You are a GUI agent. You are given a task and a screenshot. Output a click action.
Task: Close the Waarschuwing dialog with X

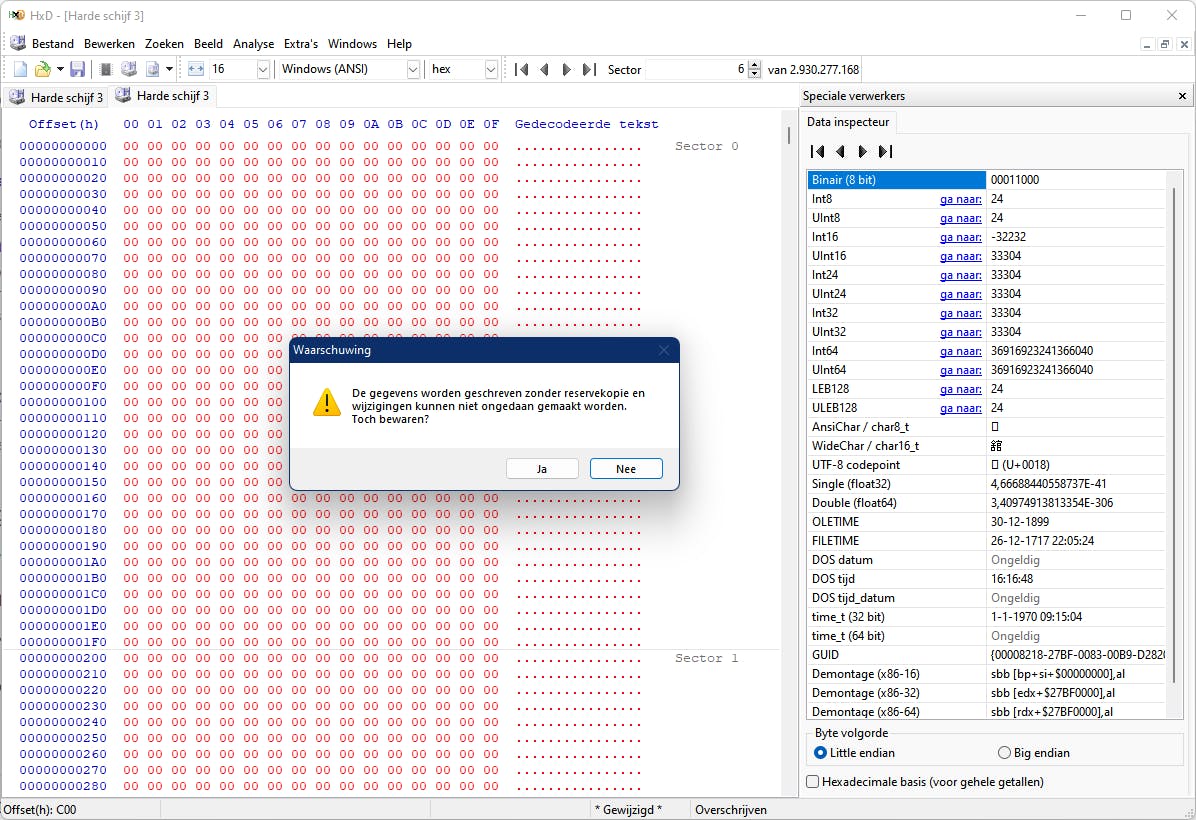click(664, 350)
